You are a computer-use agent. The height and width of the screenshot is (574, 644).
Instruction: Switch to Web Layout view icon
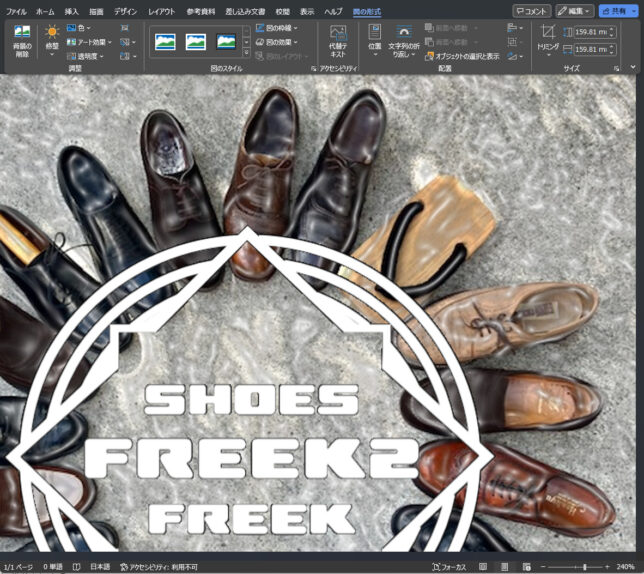pos(527,567)
